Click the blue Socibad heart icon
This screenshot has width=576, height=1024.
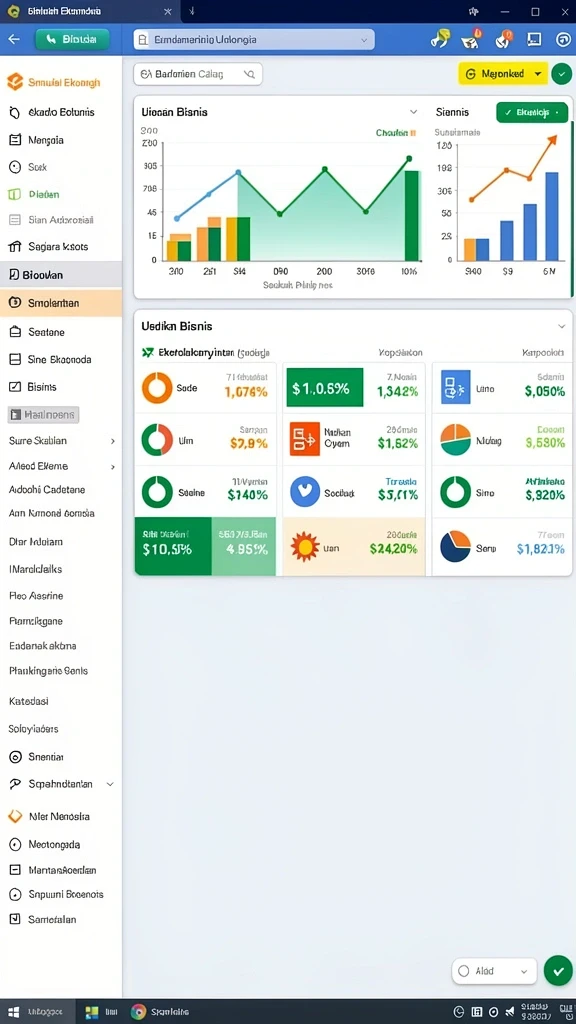[304, 492]
